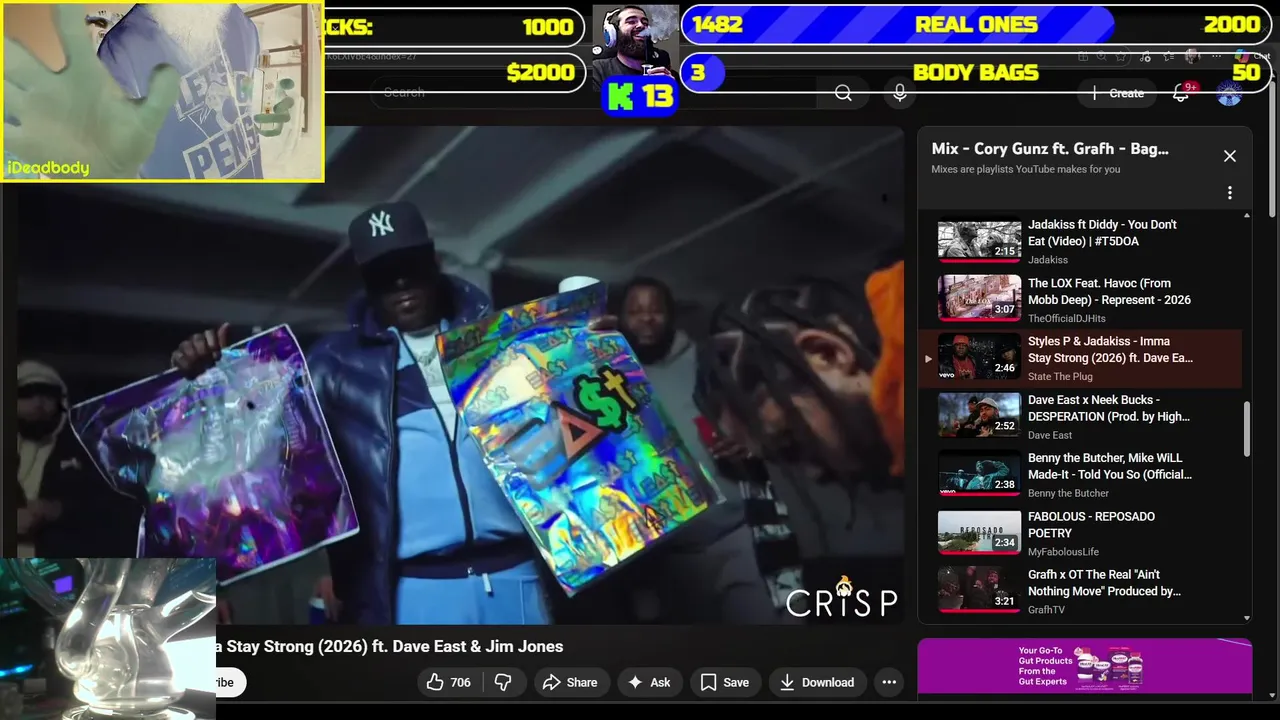Click the Ask button

tap(649, 682)
